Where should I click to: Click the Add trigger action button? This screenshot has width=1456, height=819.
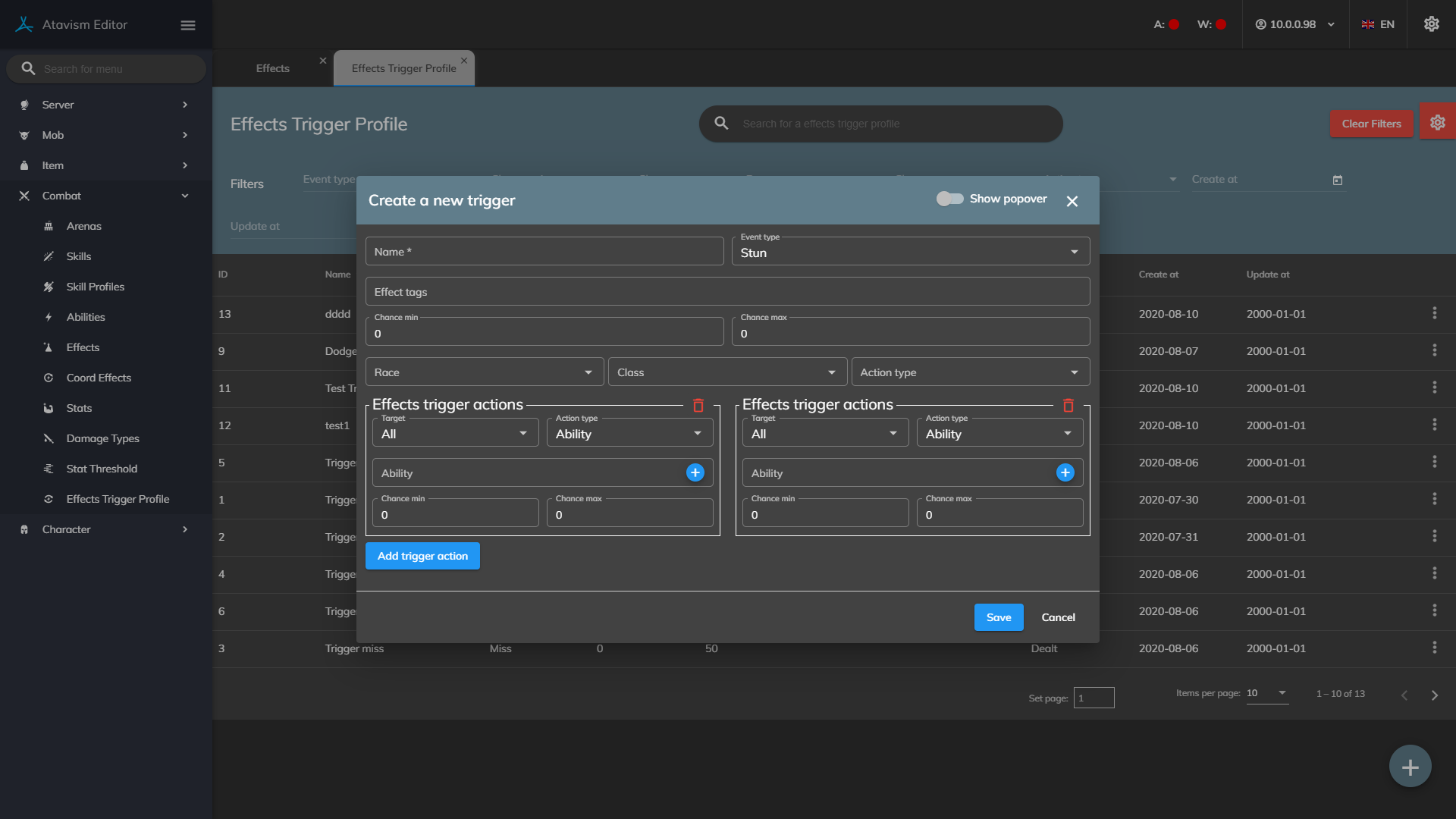(x=422, y=556)
